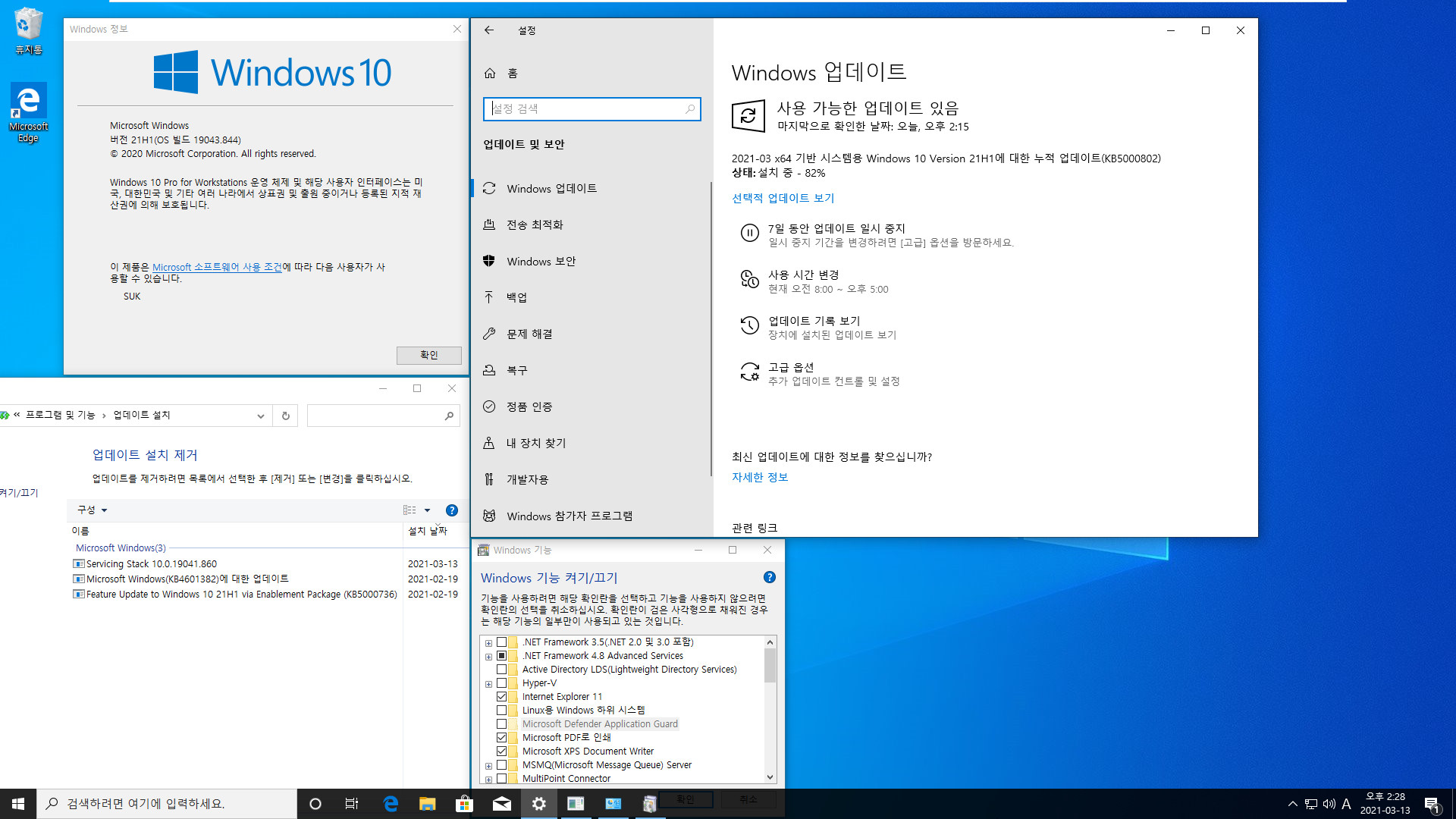This screenshot has width=1456, height=819.
Task: Check Active Directory LDS checkbox
Action: pos(501,670)
